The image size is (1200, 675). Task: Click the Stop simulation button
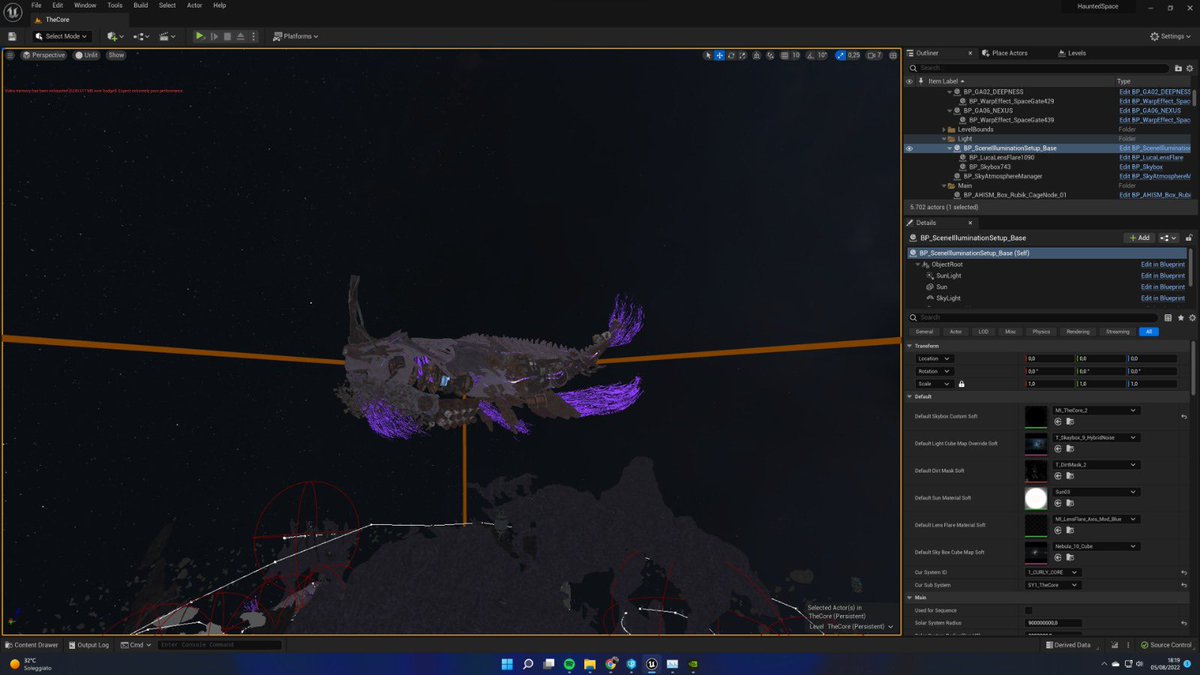[227, 36]
